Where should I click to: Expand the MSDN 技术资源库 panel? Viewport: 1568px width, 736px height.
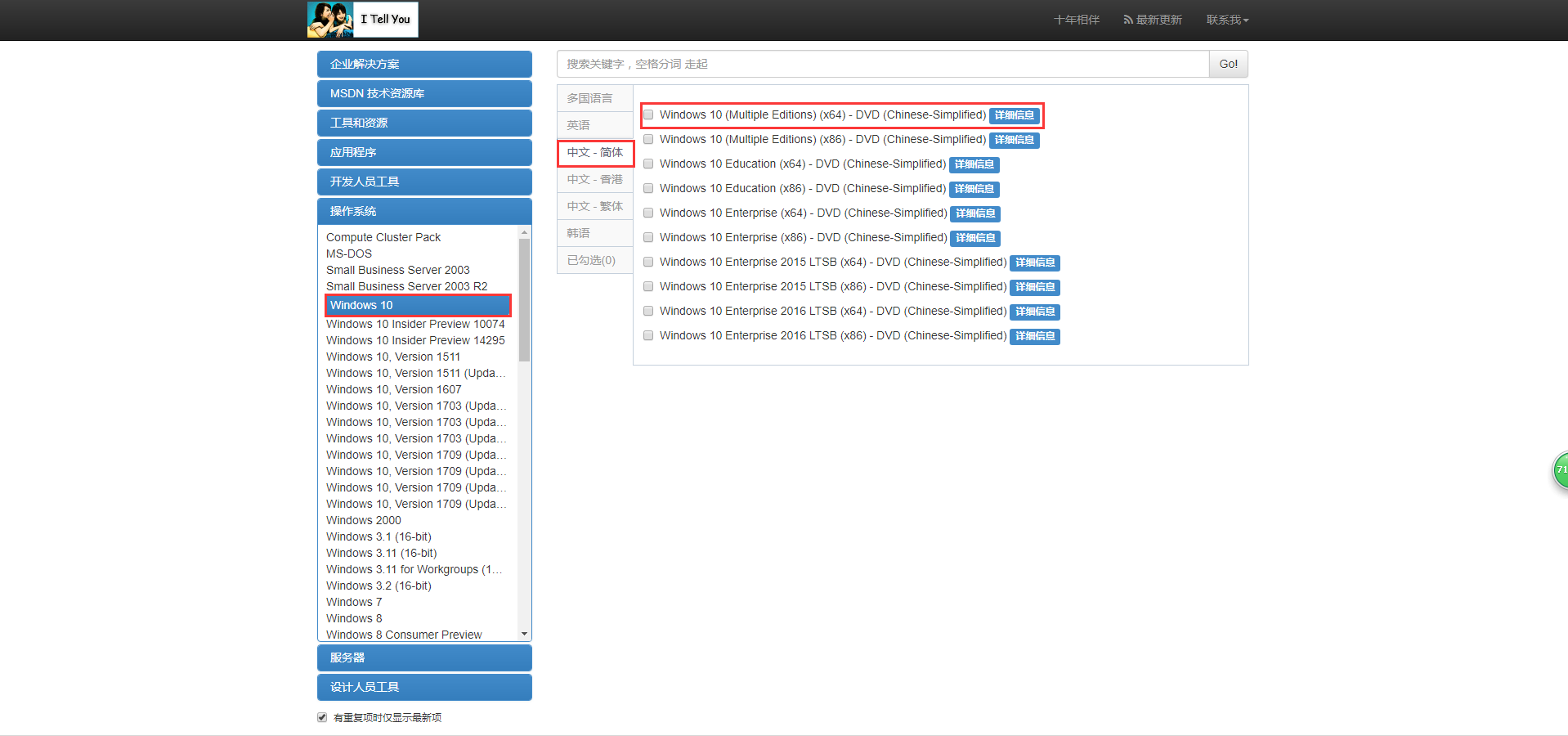424,93
